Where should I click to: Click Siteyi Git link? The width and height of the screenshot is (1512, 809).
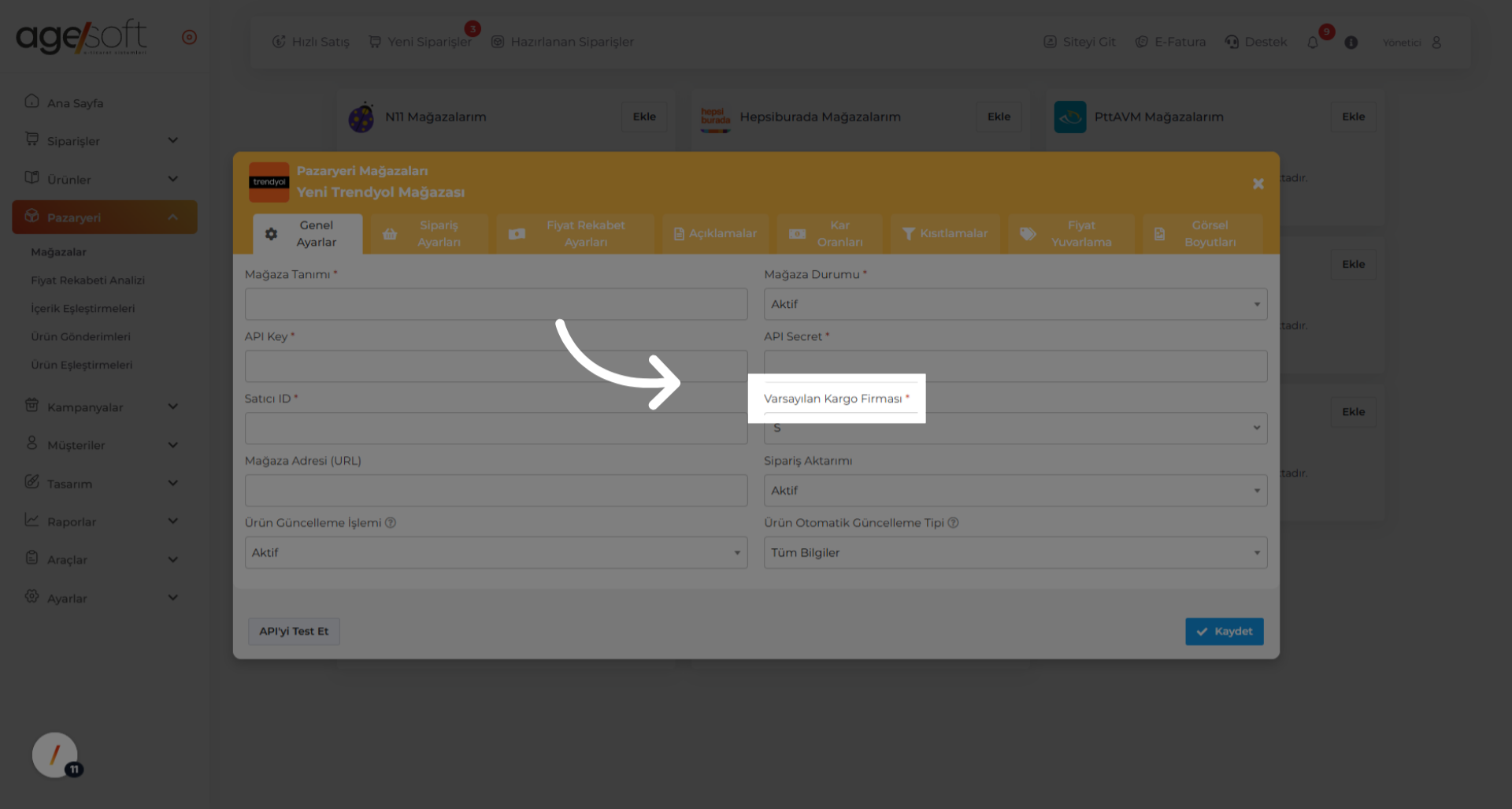pyautogui.click(x=1079, y=42)
